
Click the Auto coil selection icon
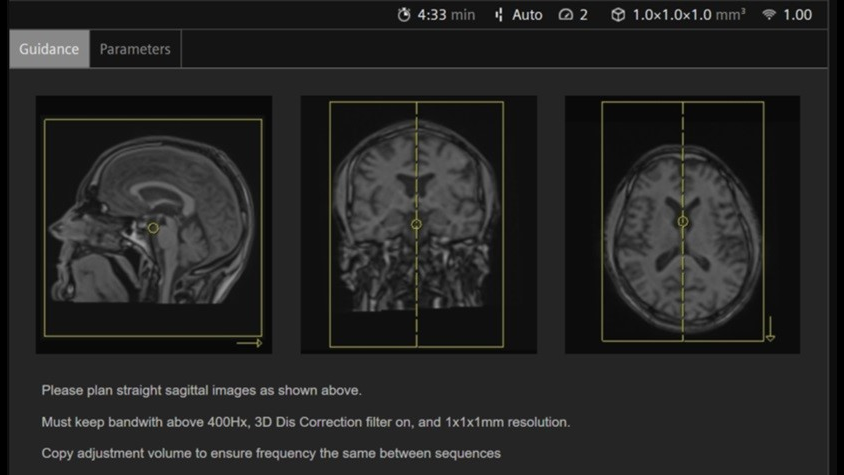coord(499,15)
